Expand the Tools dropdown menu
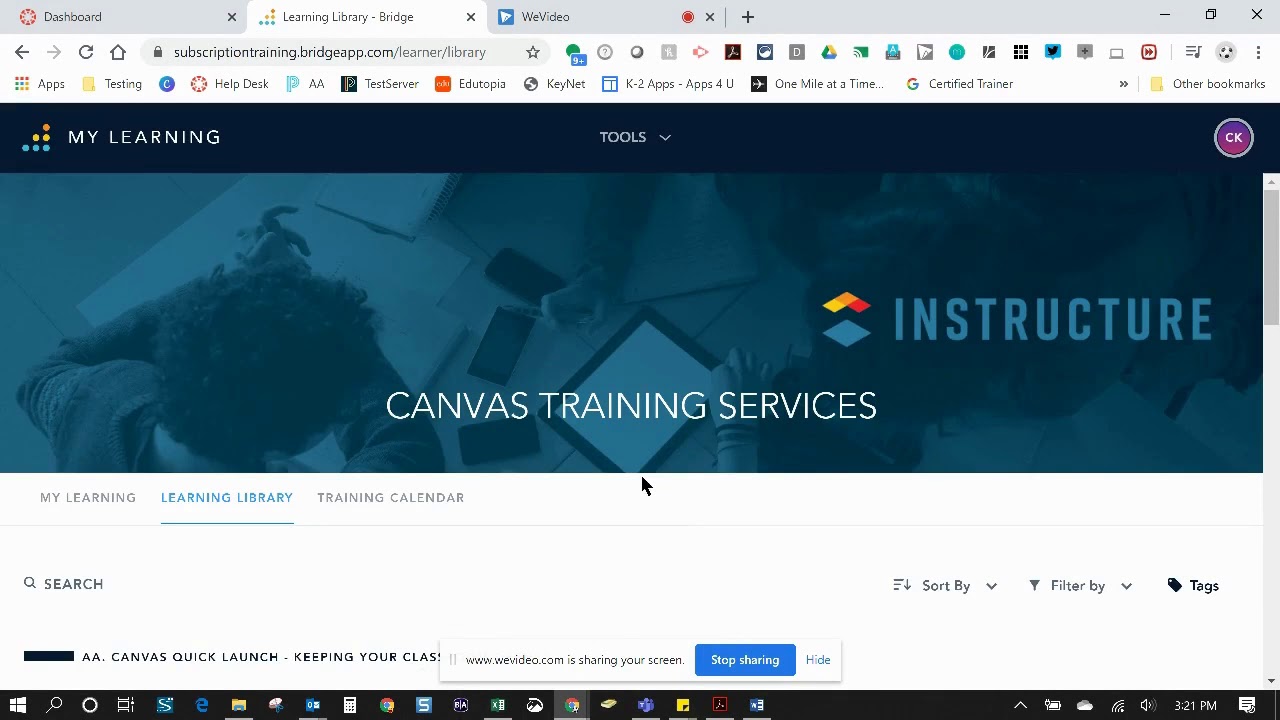Image resolution: width=1280 pixels, height=720 pixels. coord(635,137)
